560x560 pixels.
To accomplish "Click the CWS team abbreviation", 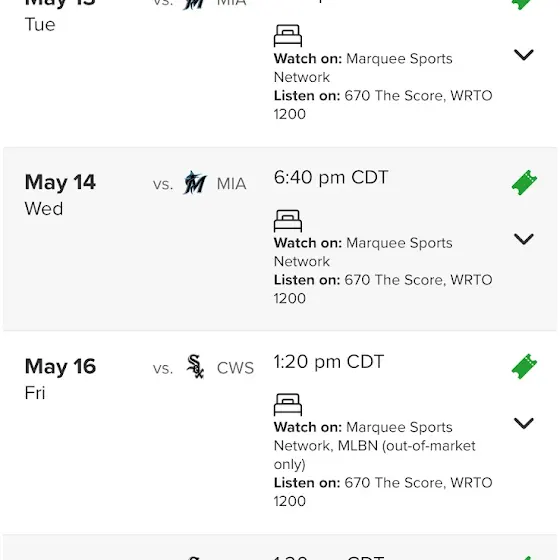I will (235, 368).
